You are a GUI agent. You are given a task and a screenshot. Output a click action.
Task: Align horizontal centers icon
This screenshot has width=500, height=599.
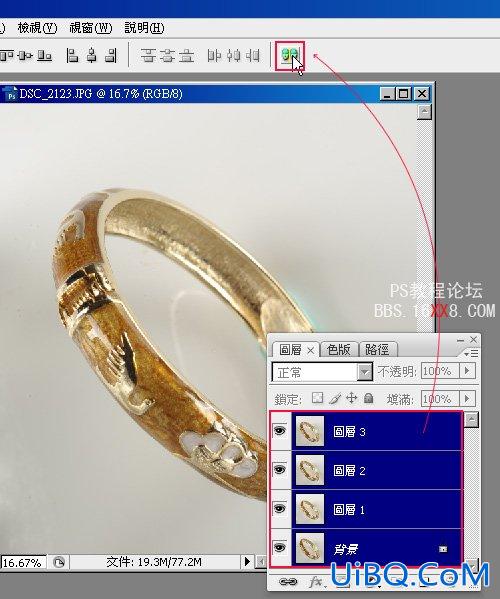click(92, 56)
